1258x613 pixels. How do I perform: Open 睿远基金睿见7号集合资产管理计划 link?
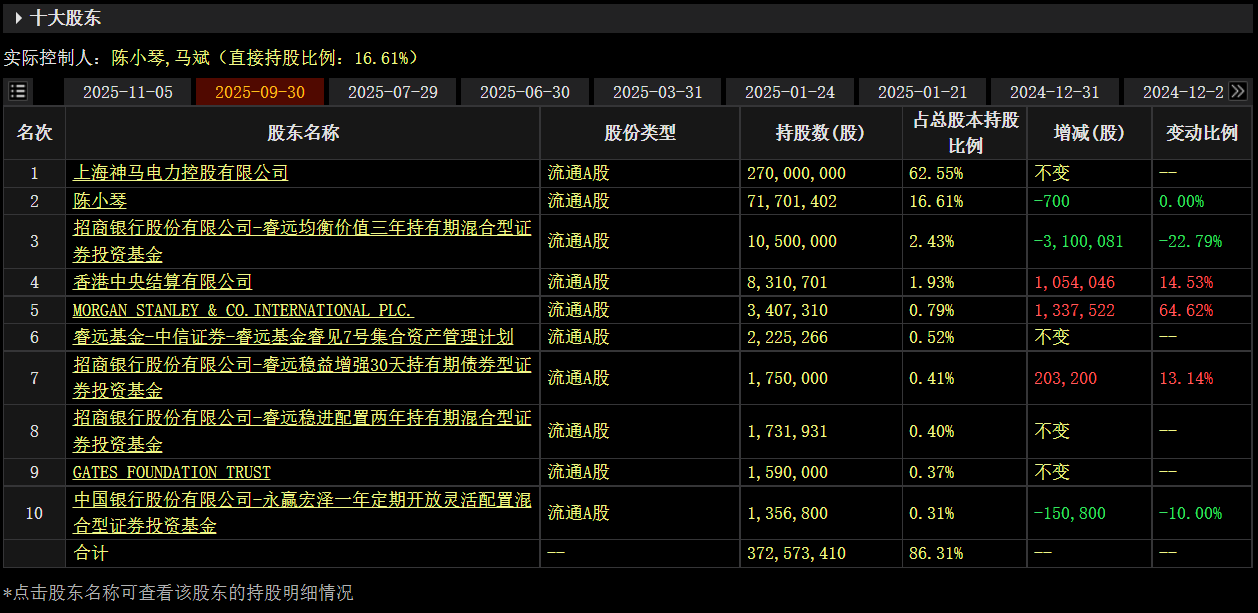[x=293, y=337]
